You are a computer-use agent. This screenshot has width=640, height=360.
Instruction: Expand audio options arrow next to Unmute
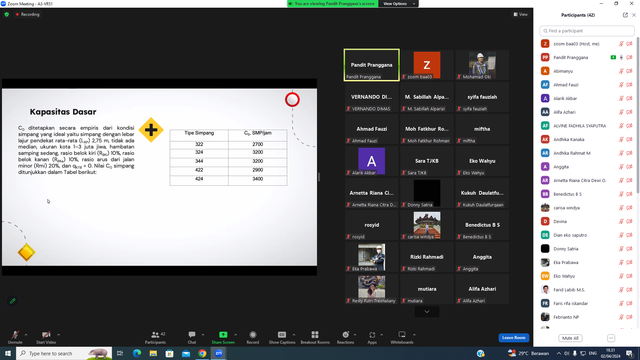[x=26, y=335]
